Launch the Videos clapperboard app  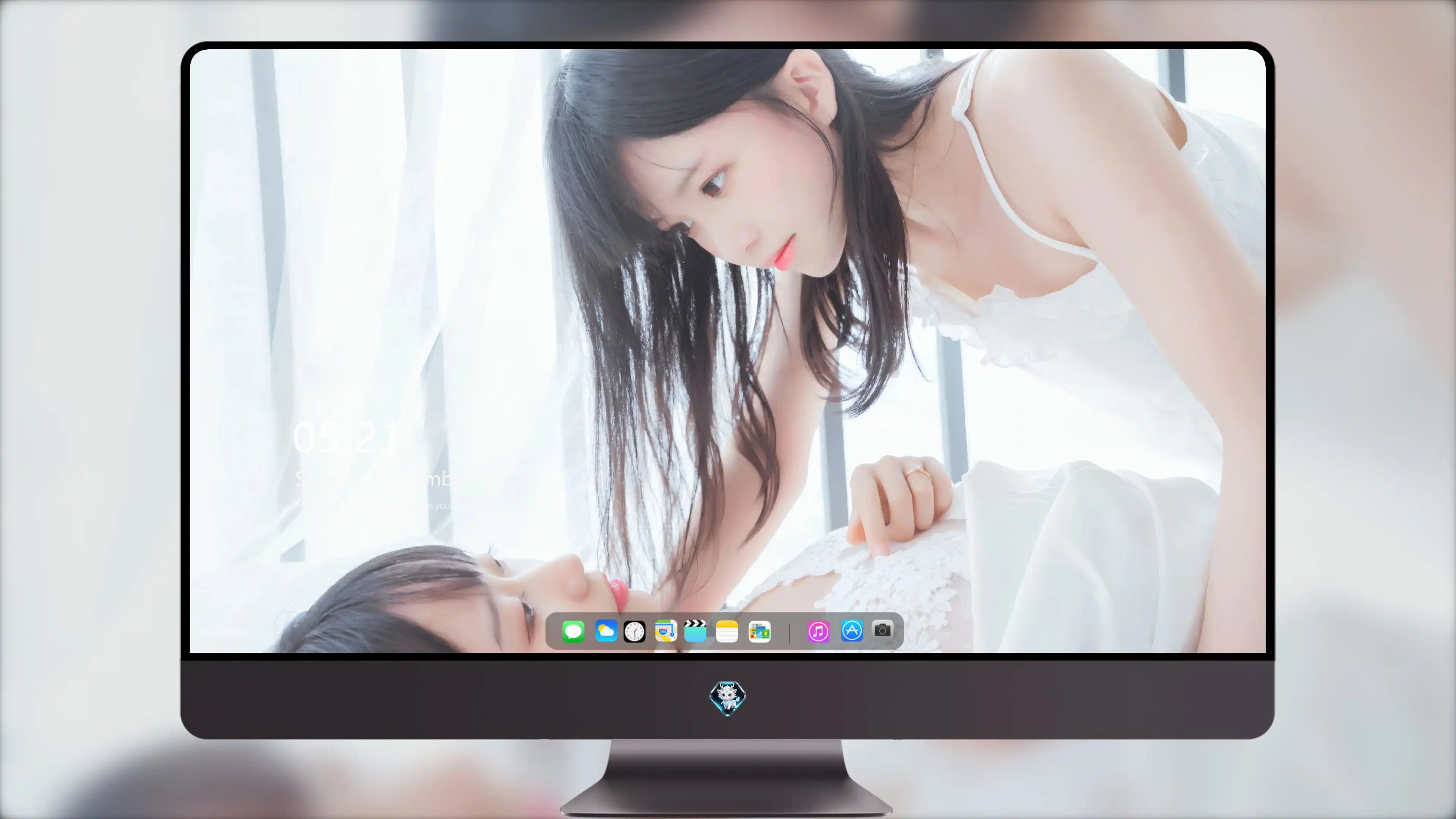coord(695,631)
